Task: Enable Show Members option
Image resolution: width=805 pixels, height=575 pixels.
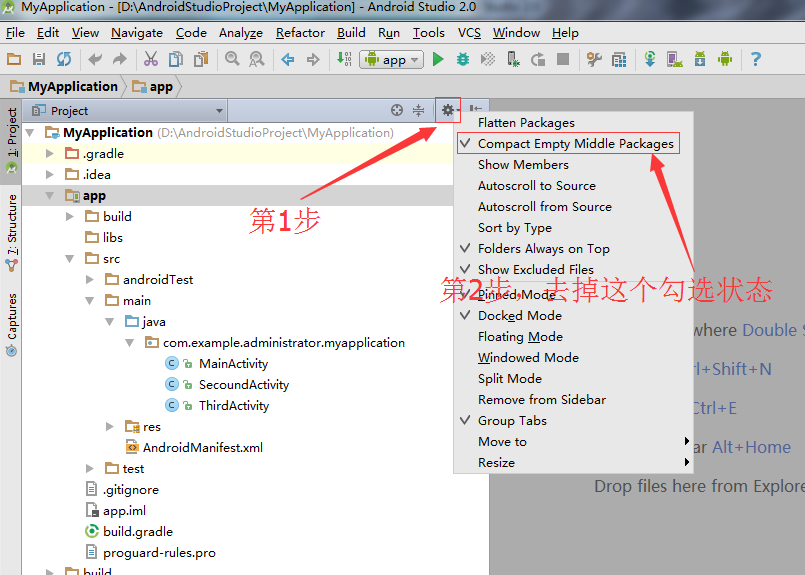Action: click(573, 165)
